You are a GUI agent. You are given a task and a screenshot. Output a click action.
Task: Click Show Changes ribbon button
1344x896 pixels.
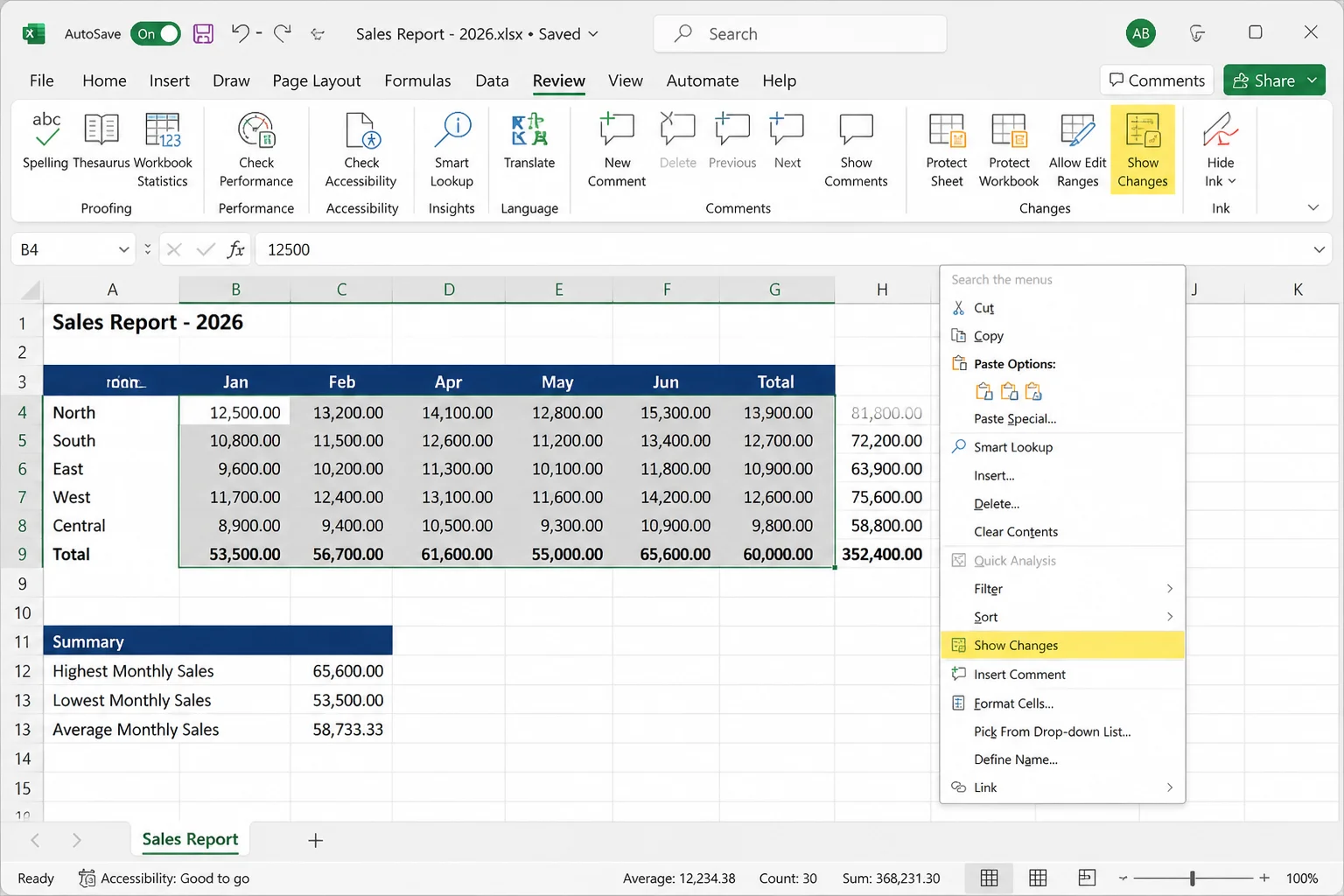coord(1143,150)
